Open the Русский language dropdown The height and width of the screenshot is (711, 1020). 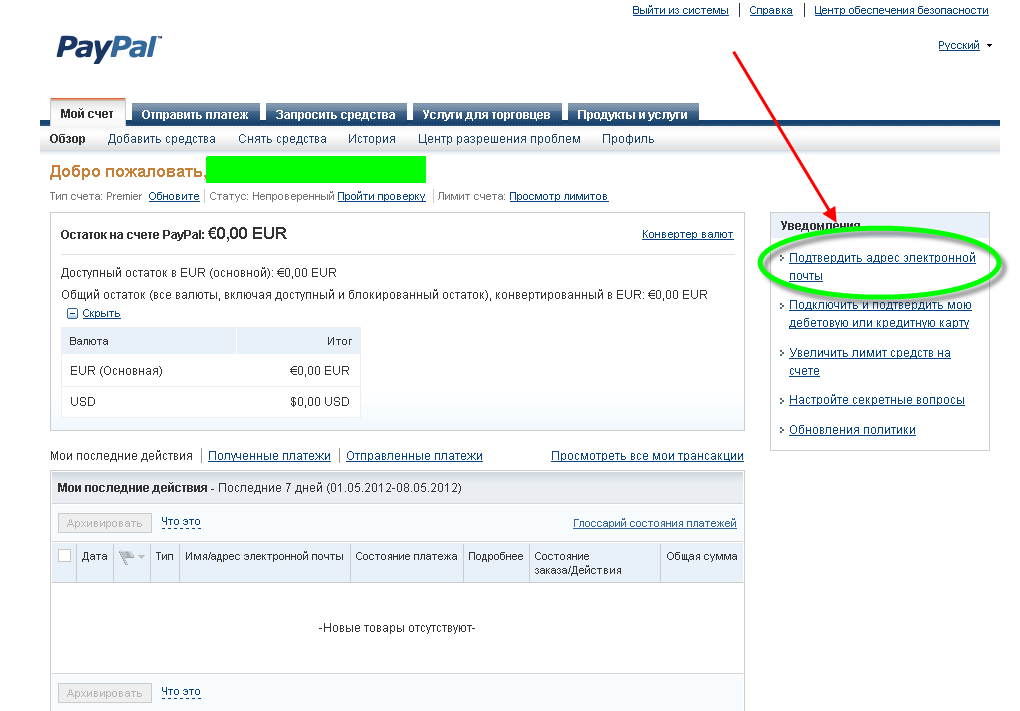pos(965,45)
